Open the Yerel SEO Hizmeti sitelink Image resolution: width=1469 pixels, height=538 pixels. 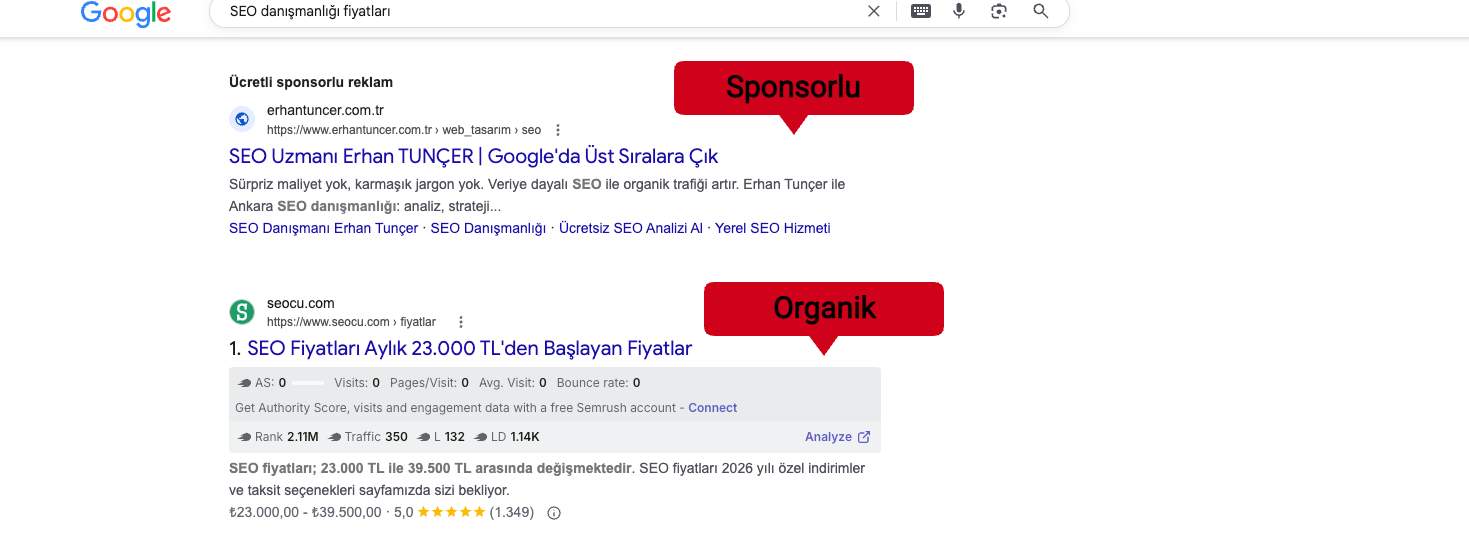point(773,228)
